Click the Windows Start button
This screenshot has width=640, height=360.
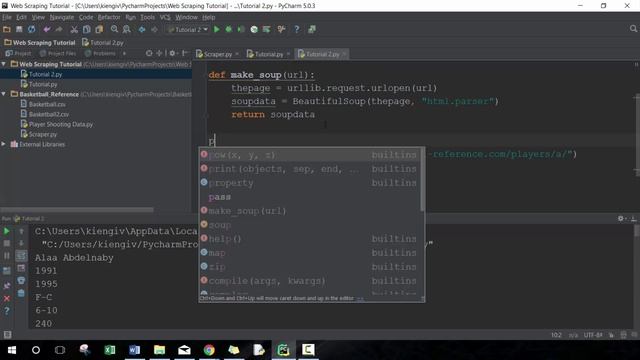(11, 350)
